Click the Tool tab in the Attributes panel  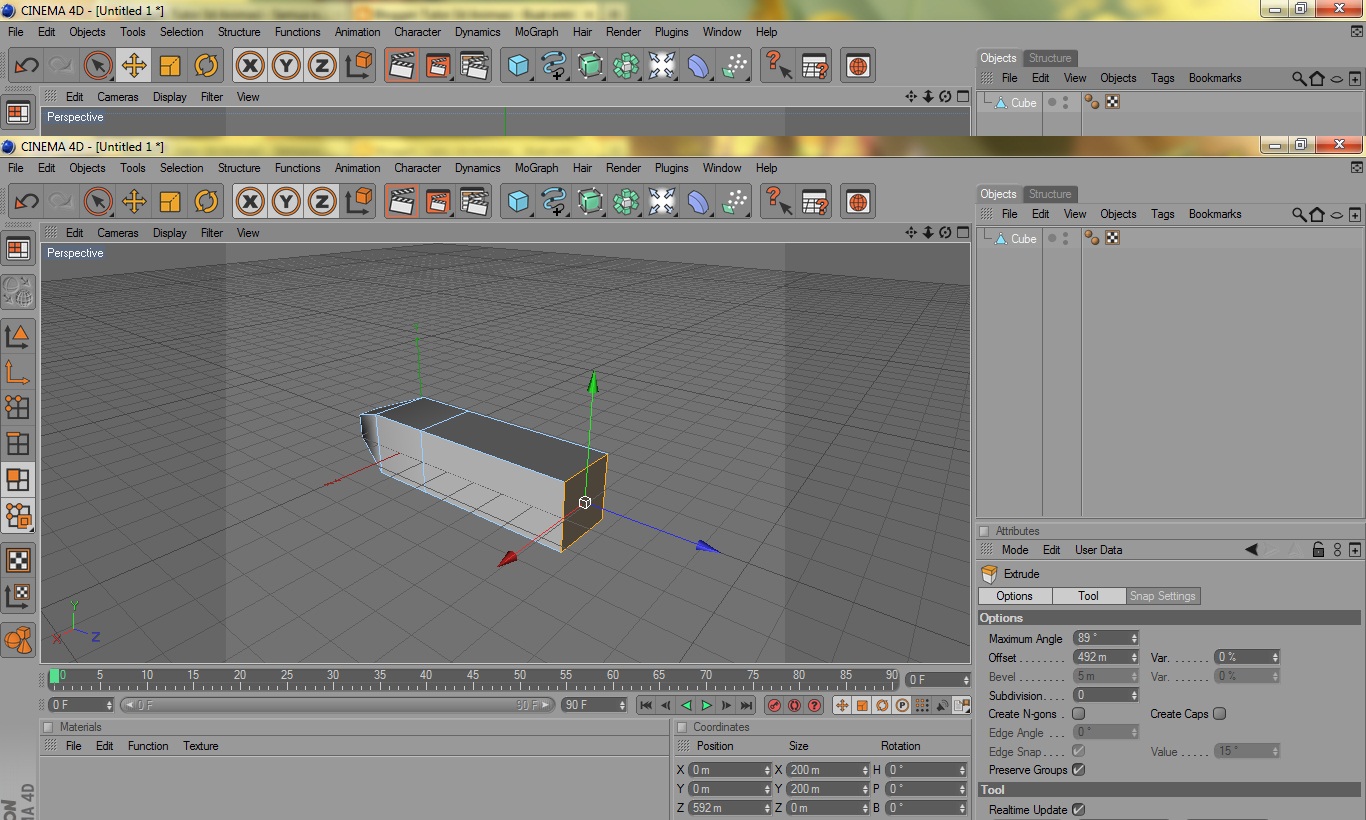1088,595
